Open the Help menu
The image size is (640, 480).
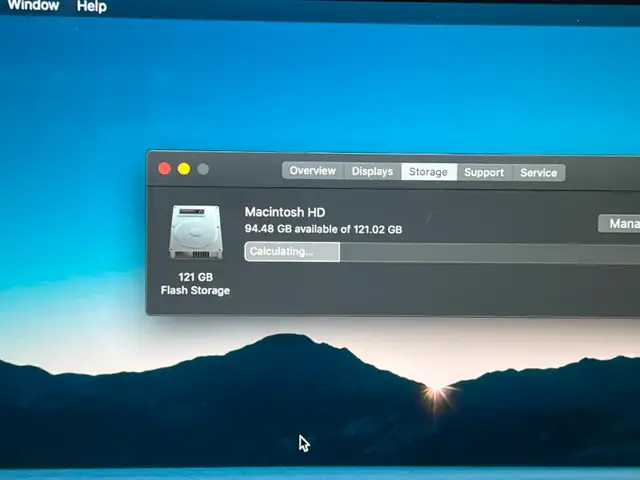point(92,6)
